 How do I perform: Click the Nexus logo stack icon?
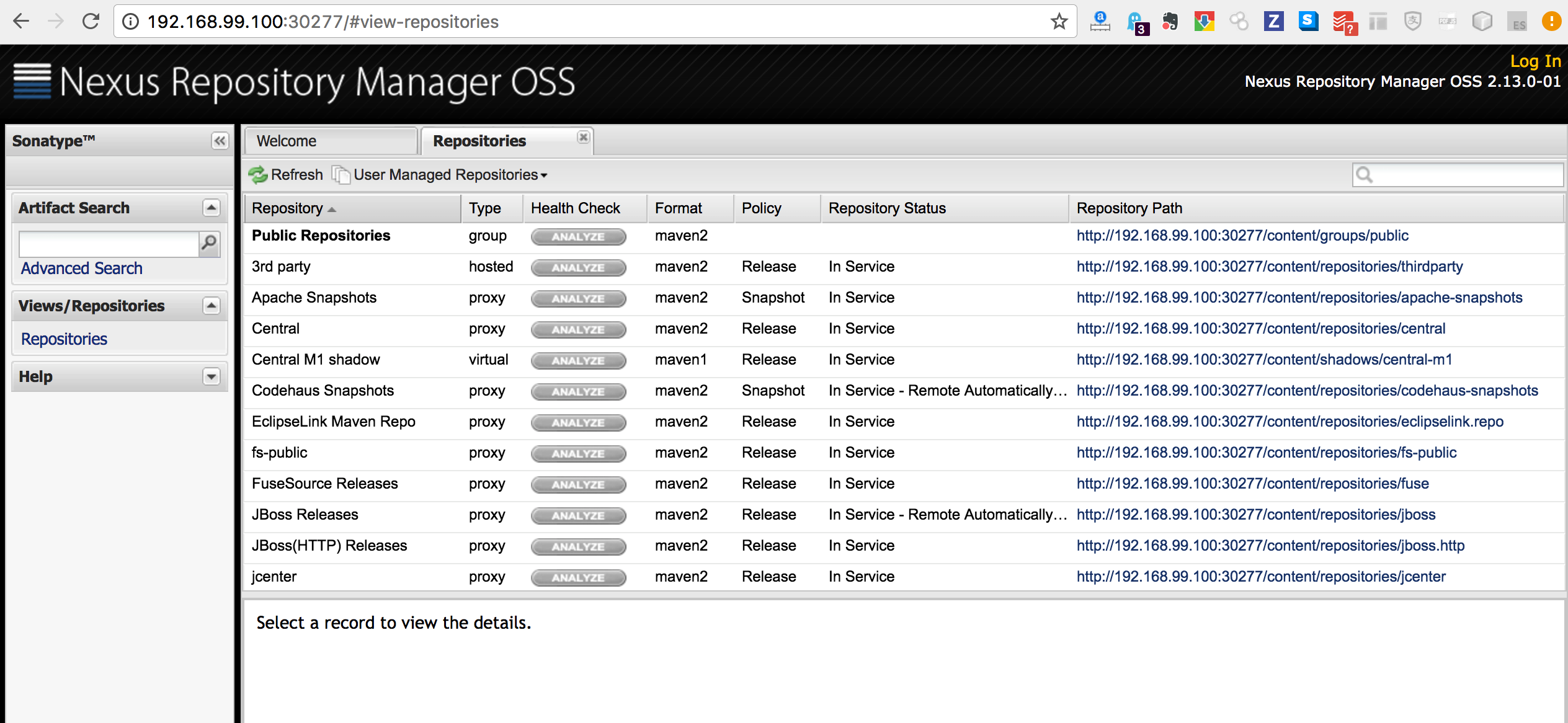coord(32,81)
